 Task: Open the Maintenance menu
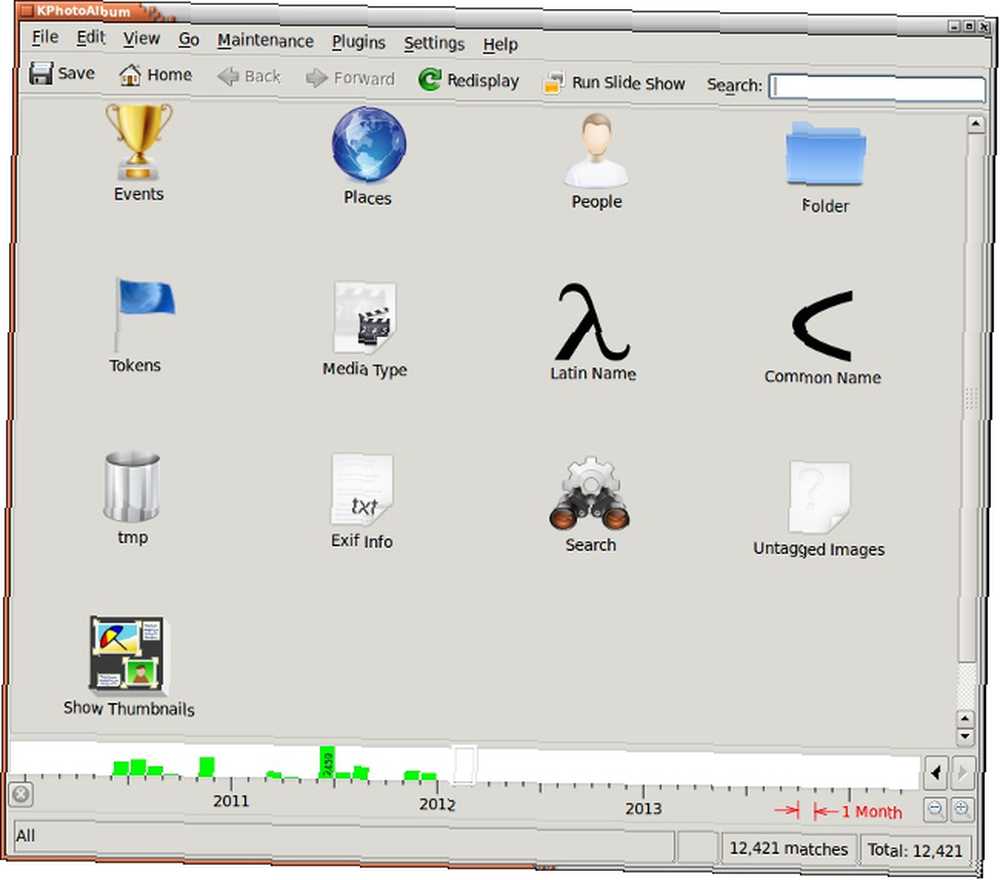265,41
